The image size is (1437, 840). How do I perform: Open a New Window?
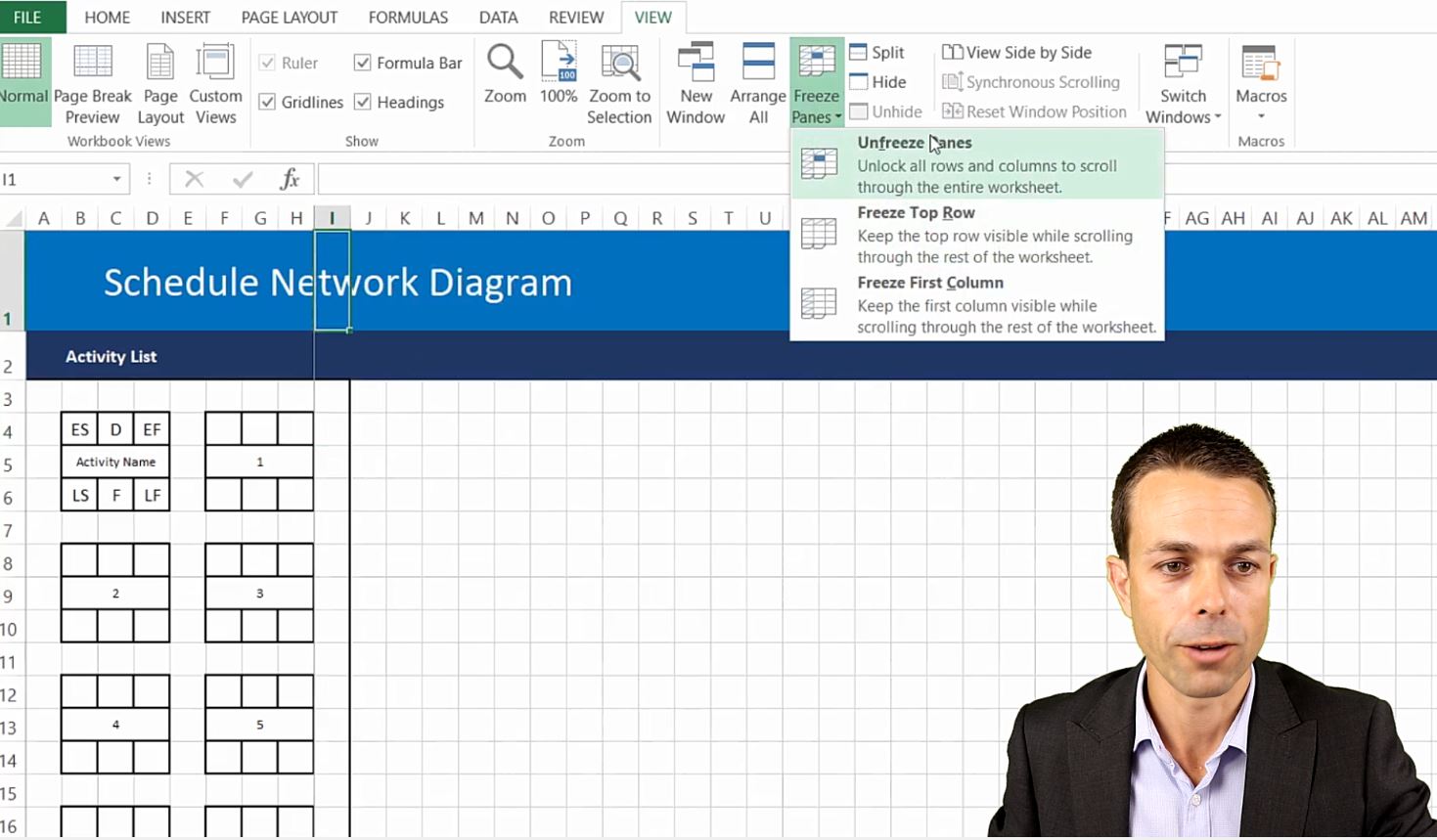pyautogui.click(x=696, y=84)
